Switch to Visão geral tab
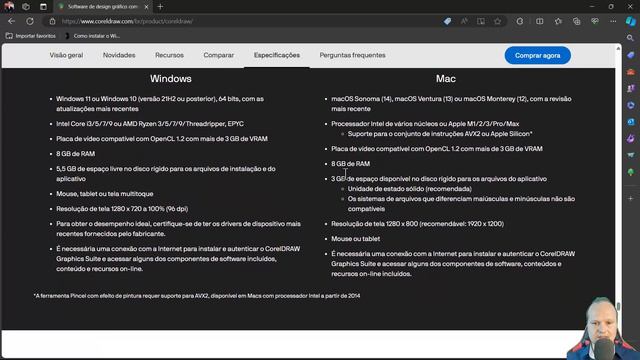Screen dimensions: 640x360 point(66,55)
